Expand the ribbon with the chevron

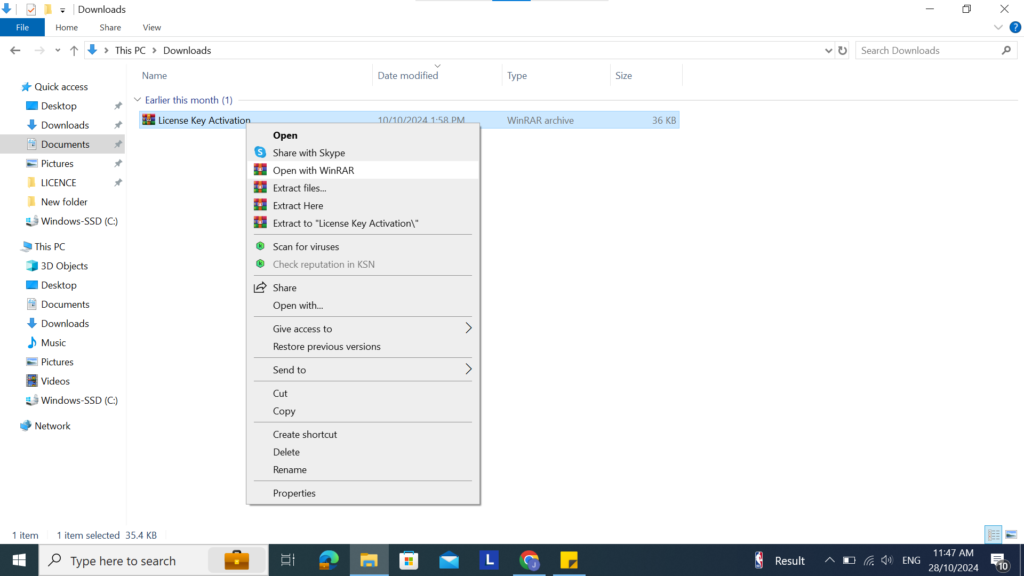(x=998, y=27)
